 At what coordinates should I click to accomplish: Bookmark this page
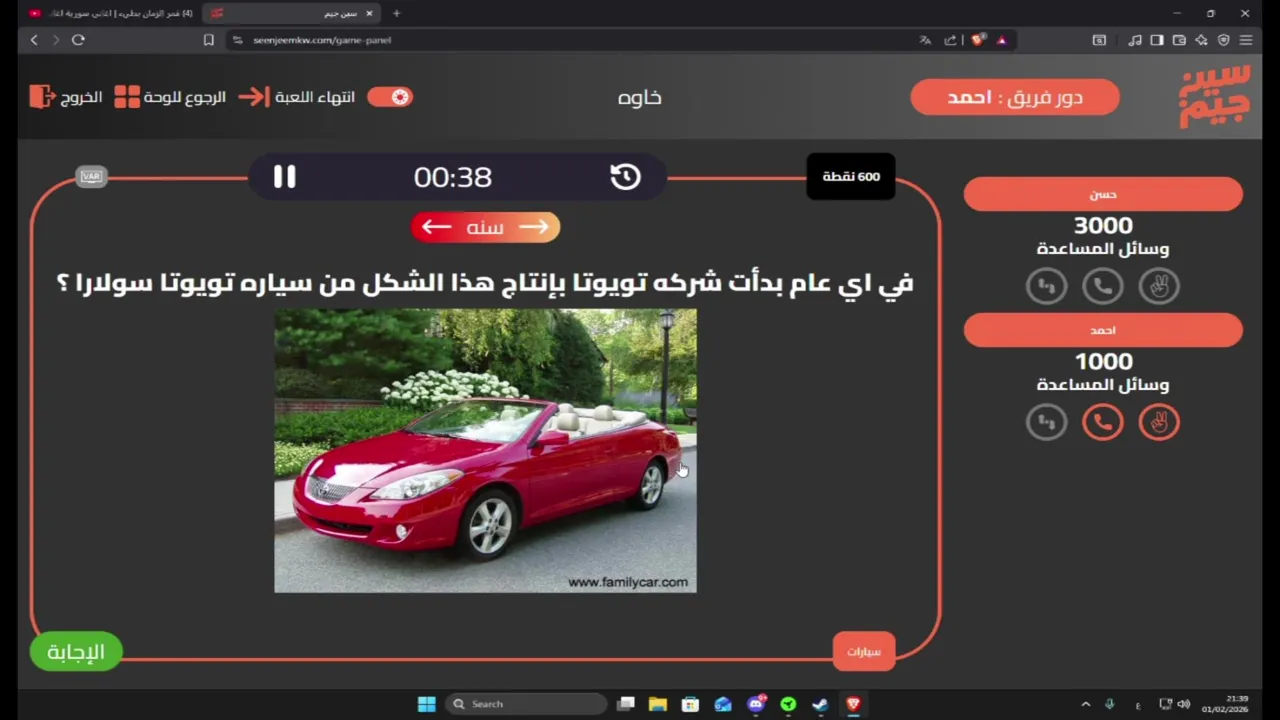[x=208, y=40]
